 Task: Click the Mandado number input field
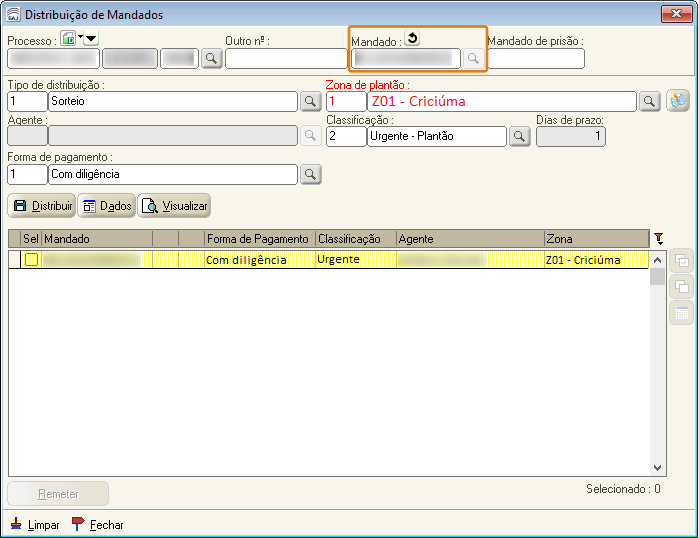(406, 58)
